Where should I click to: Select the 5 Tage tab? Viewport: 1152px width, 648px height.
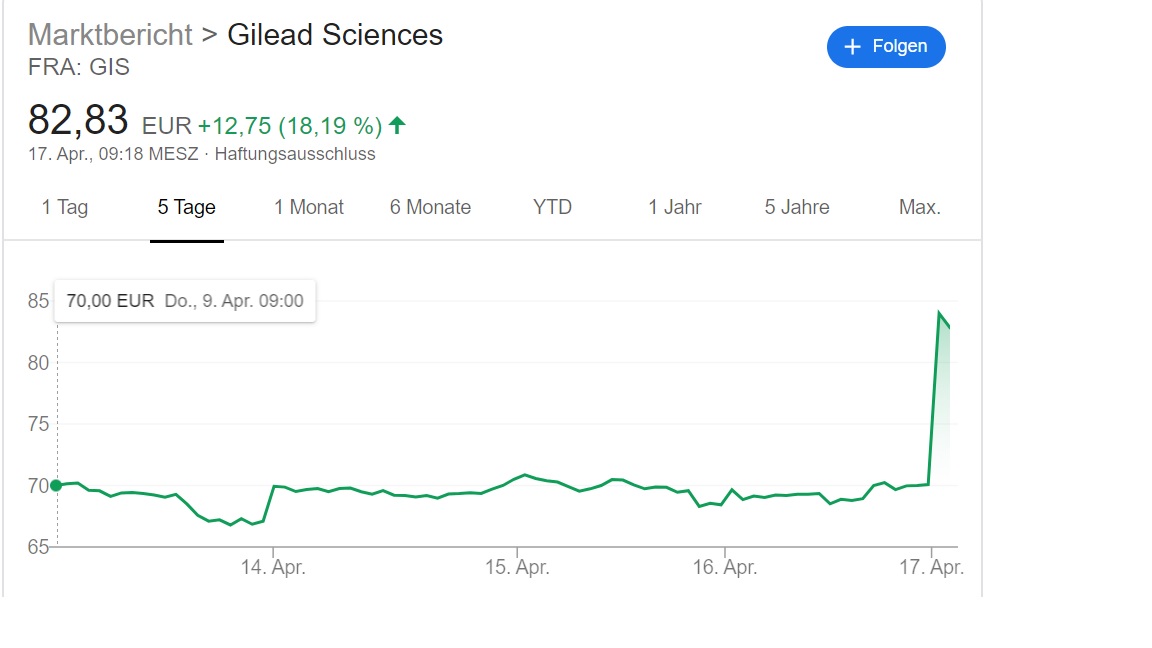186,207
